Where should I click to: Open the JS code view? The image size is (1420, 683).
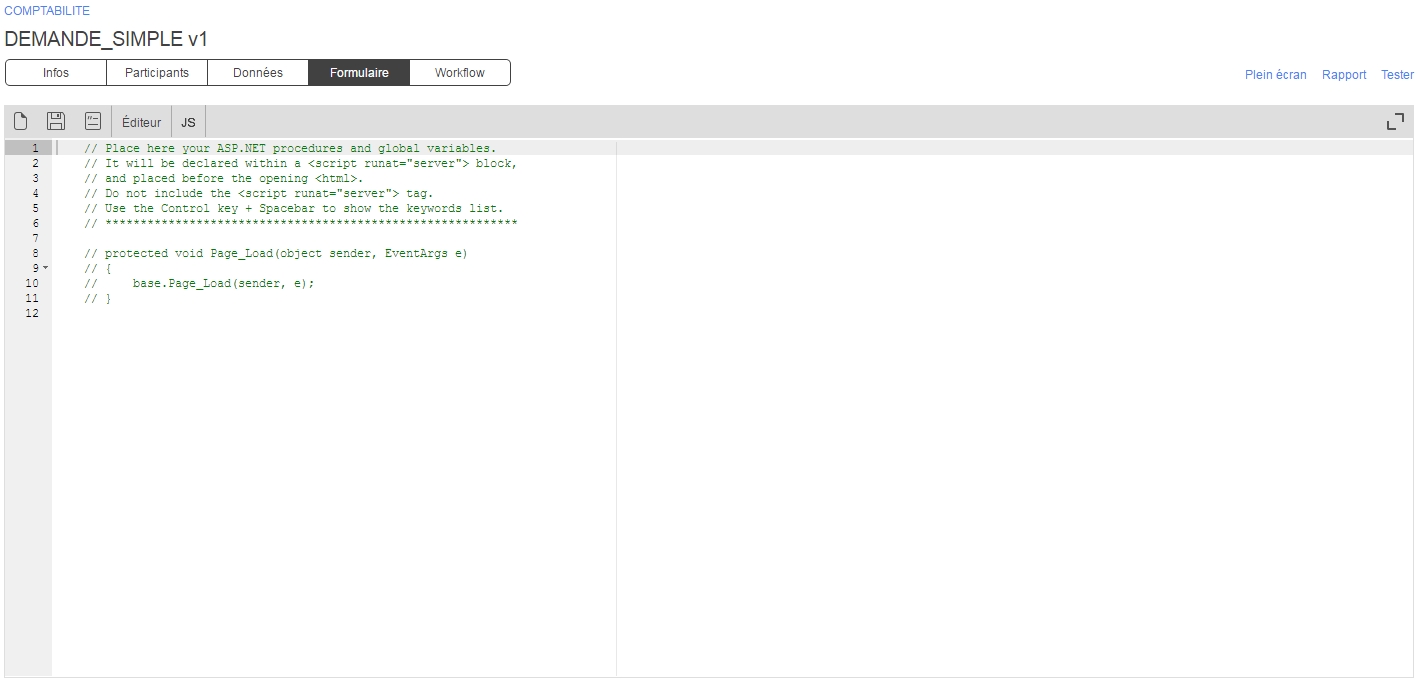click(x=188, y=123)
